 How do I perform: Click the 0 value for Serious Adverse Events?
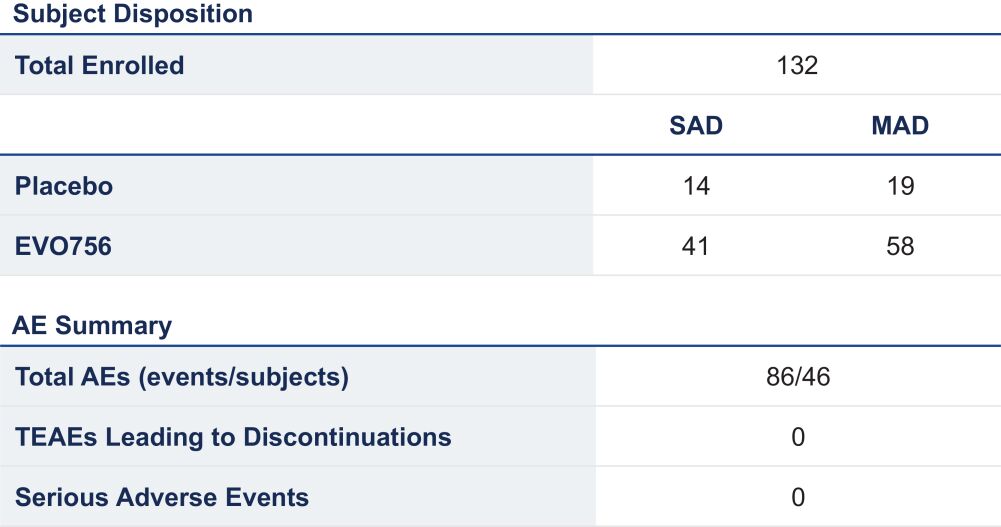click(797, 497)
